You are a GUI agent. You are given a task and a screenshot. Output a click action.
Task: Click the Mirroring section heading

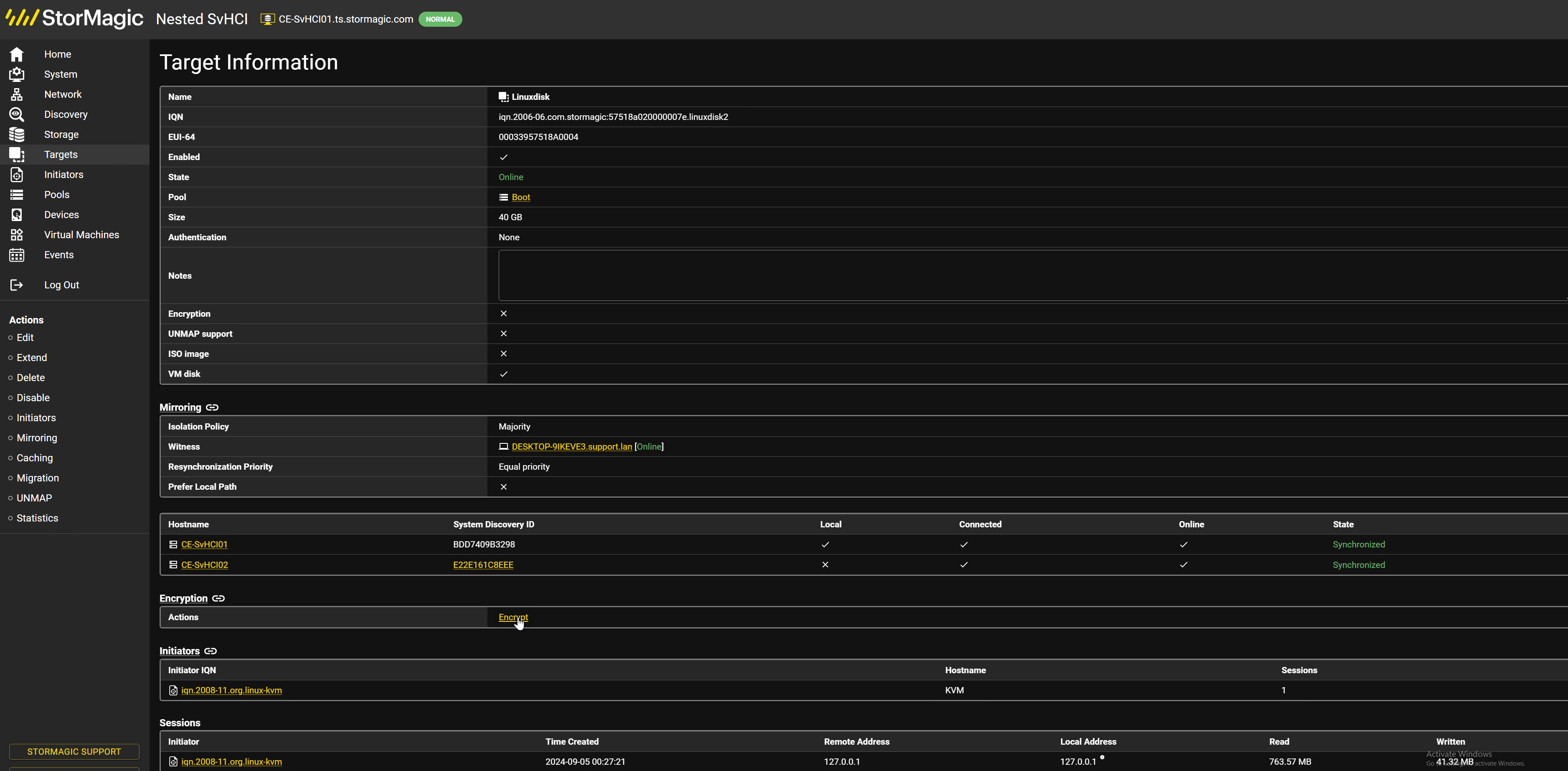pyautogui.click(x=180, y=407)
